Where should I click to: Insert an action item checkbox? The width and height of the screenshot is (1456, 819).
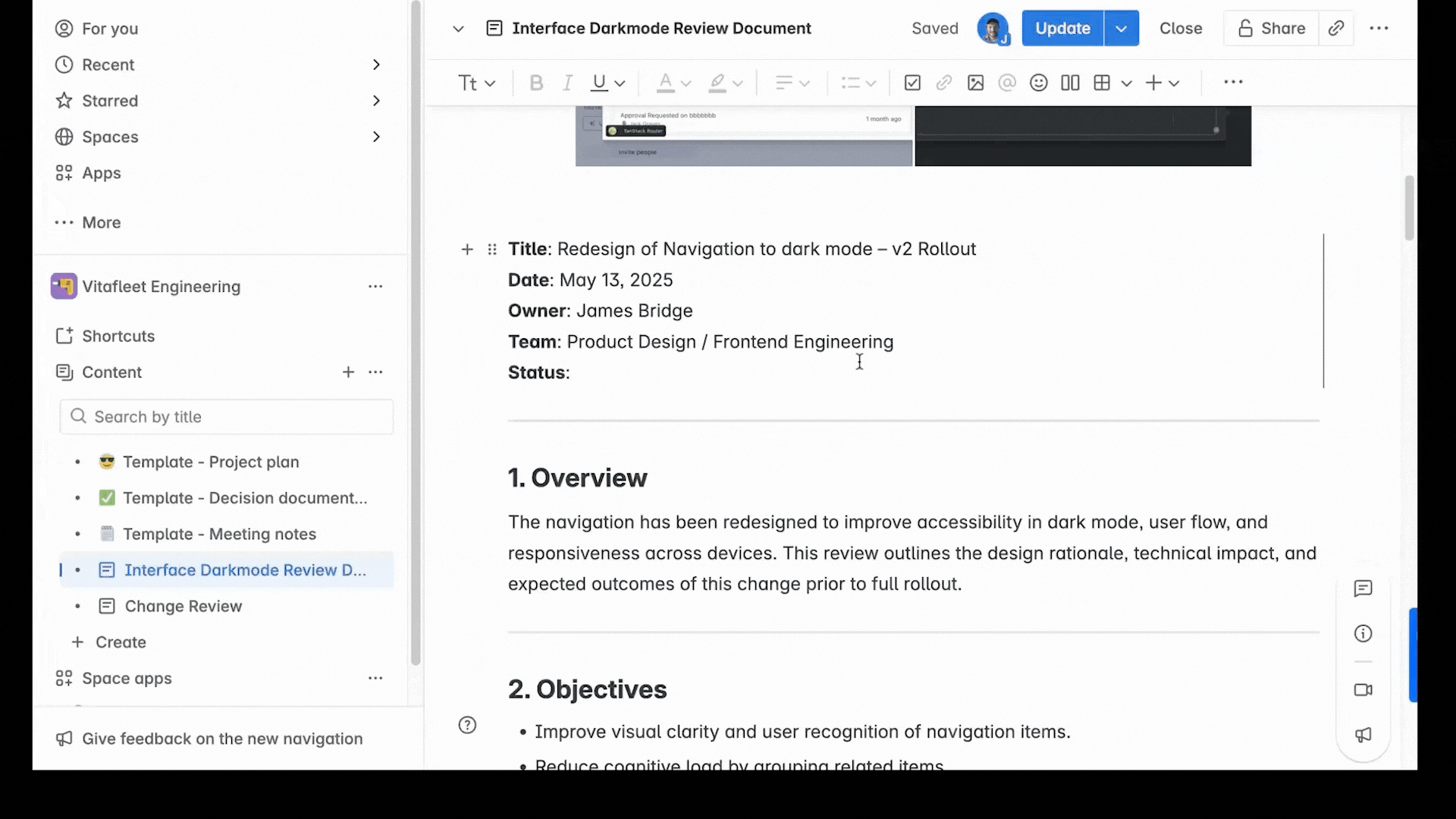click(912, 83)
